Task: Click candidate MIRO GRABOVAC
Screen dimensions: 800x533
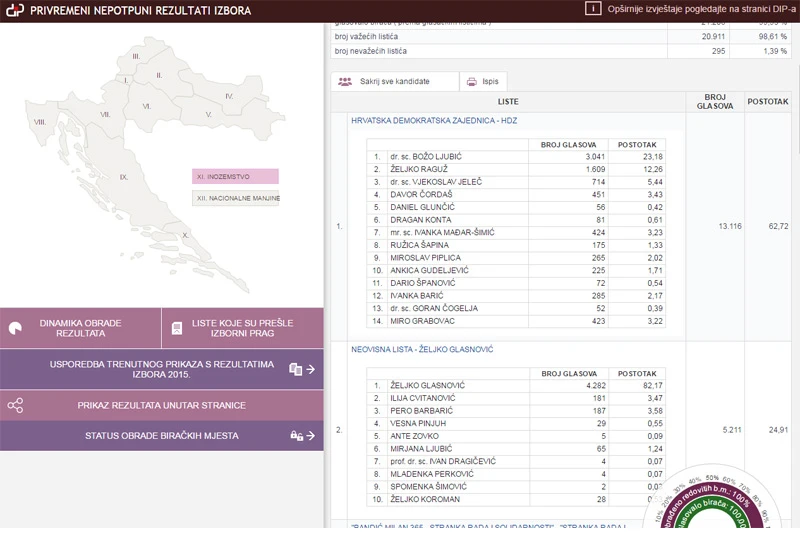Action: click(422, 321)
